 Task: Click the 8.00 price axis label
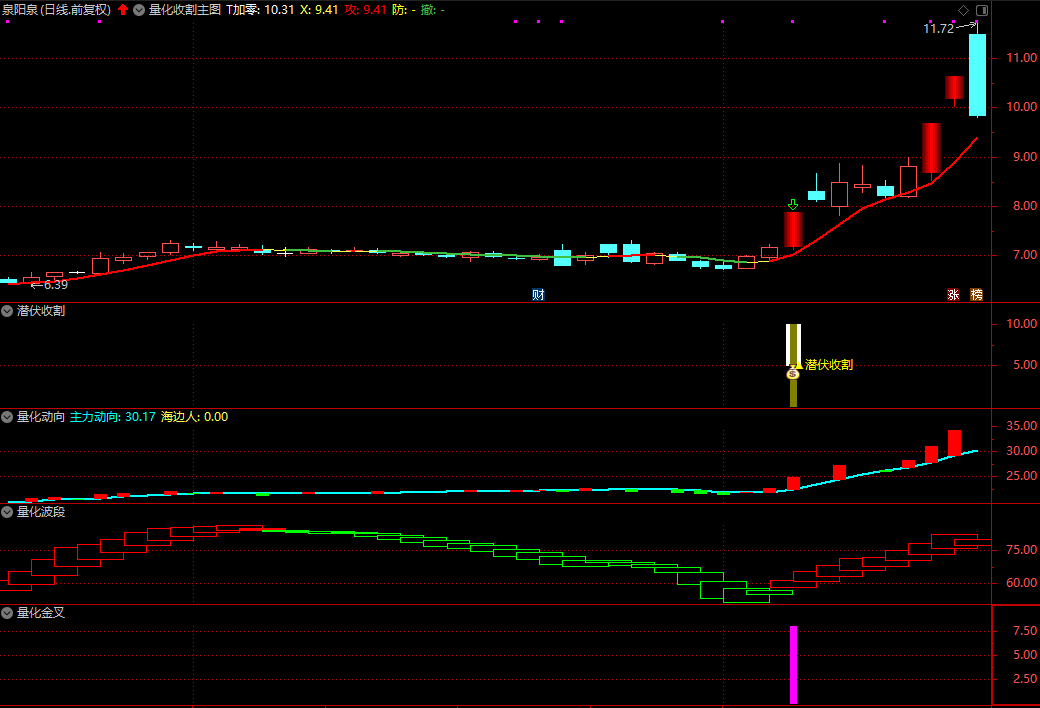point(1025,206)
